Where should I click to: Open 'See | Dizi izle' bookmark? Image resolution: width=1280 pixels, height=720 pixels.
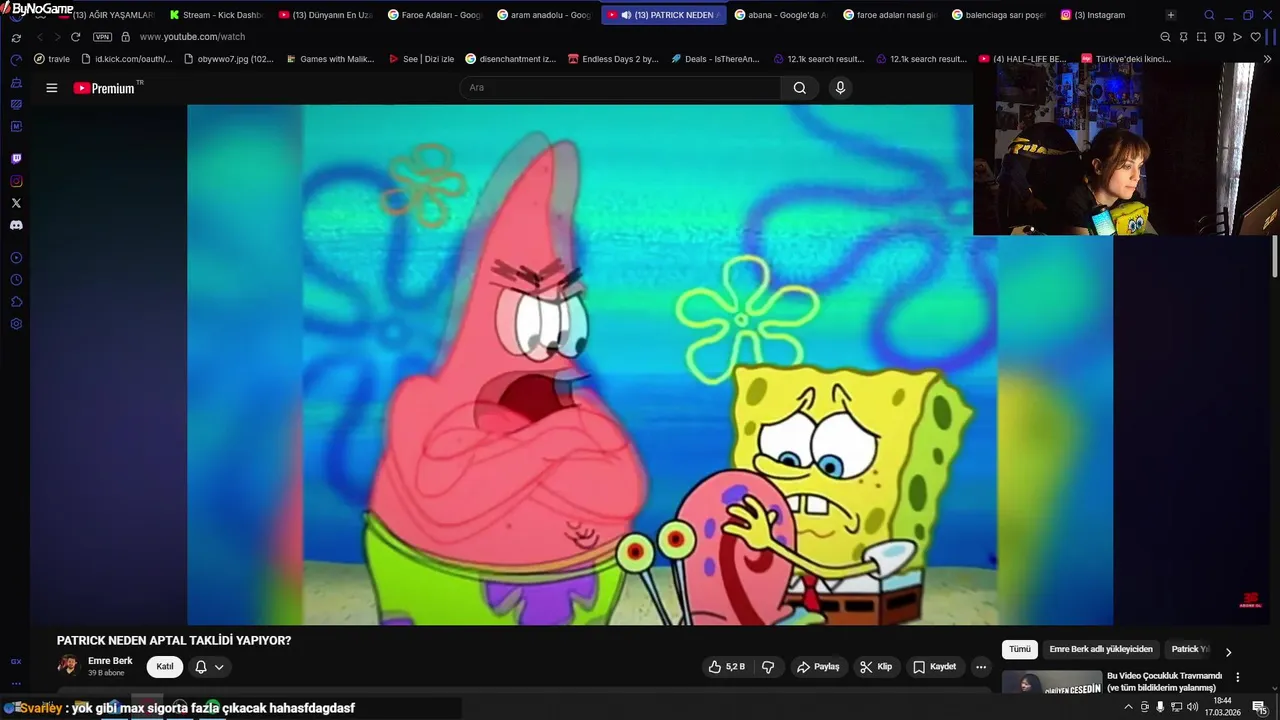pyautogui.click(x=420, y=59)
